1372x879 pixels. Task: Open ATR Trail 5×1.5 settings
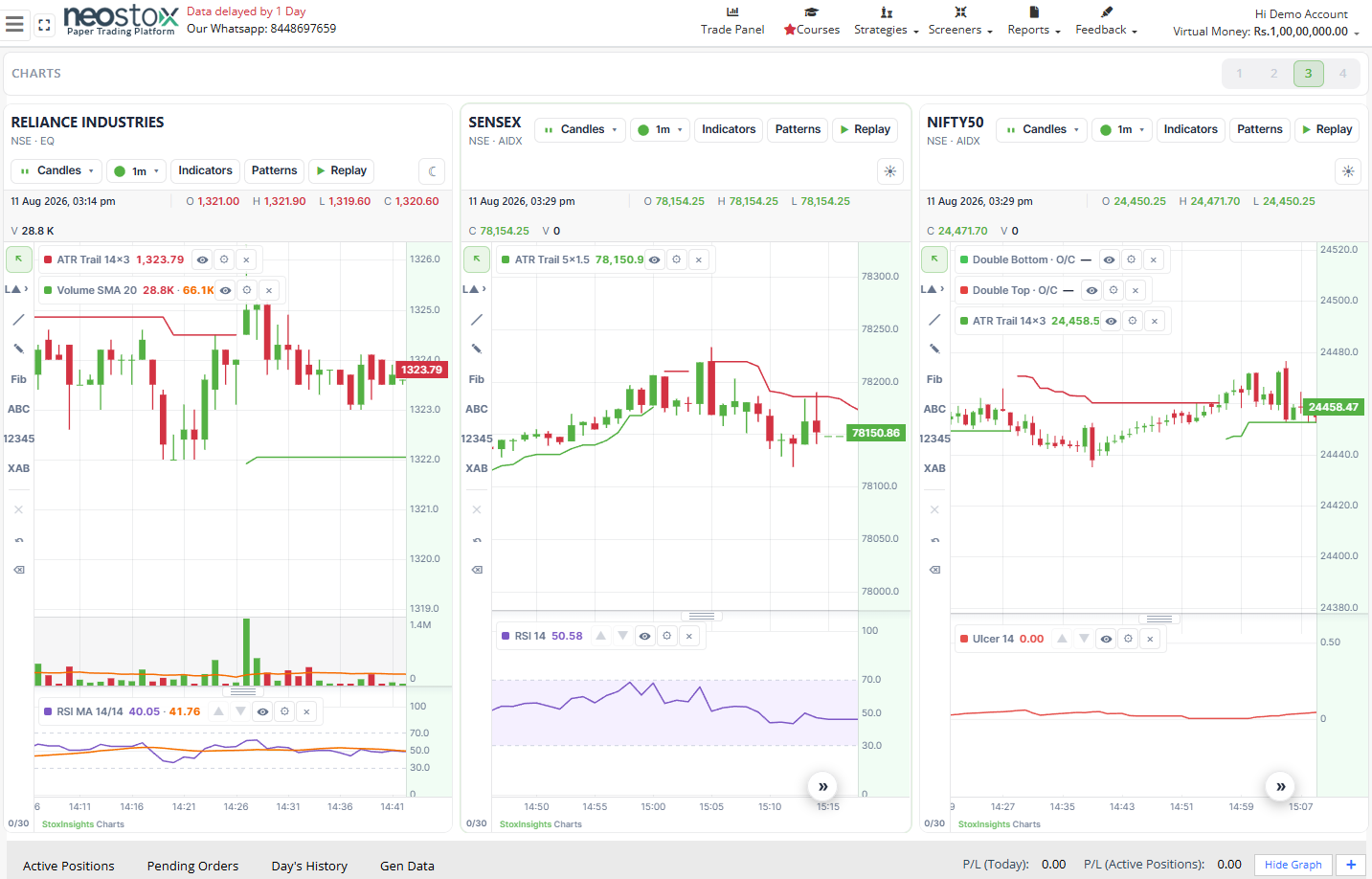pos(676,259)
